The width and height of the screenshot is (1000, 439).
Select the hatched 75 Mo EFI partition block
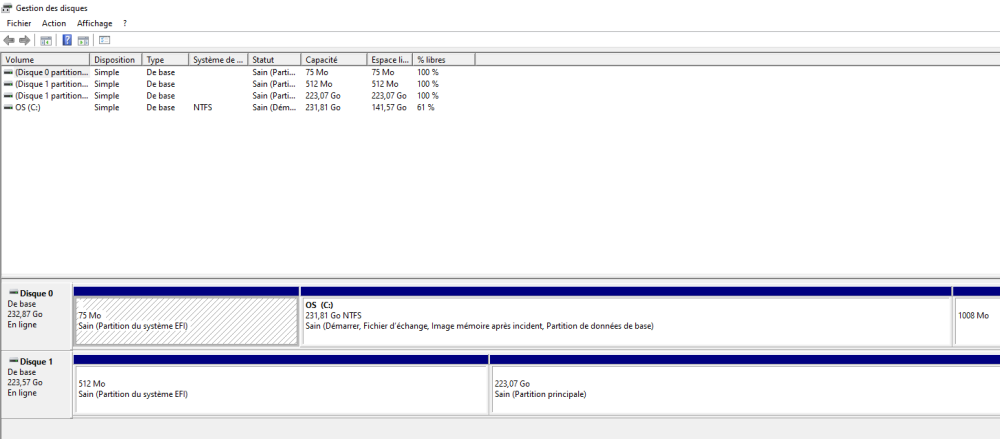pyautogui.click(x=186, y=320)
